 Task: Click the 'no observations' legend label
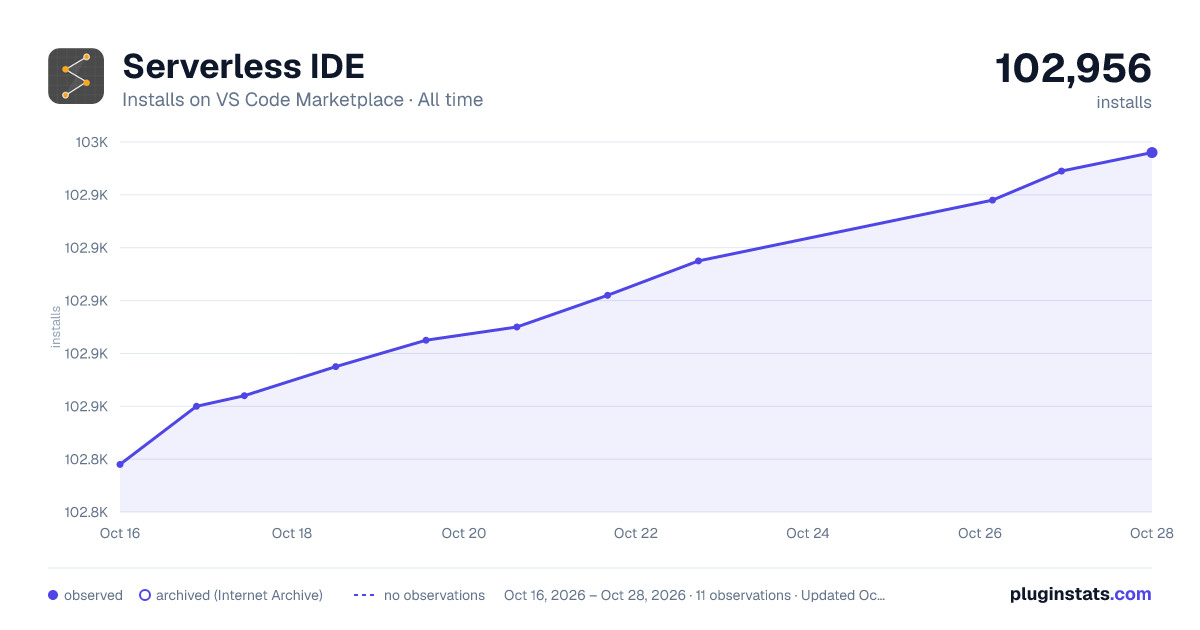point(434,595)
